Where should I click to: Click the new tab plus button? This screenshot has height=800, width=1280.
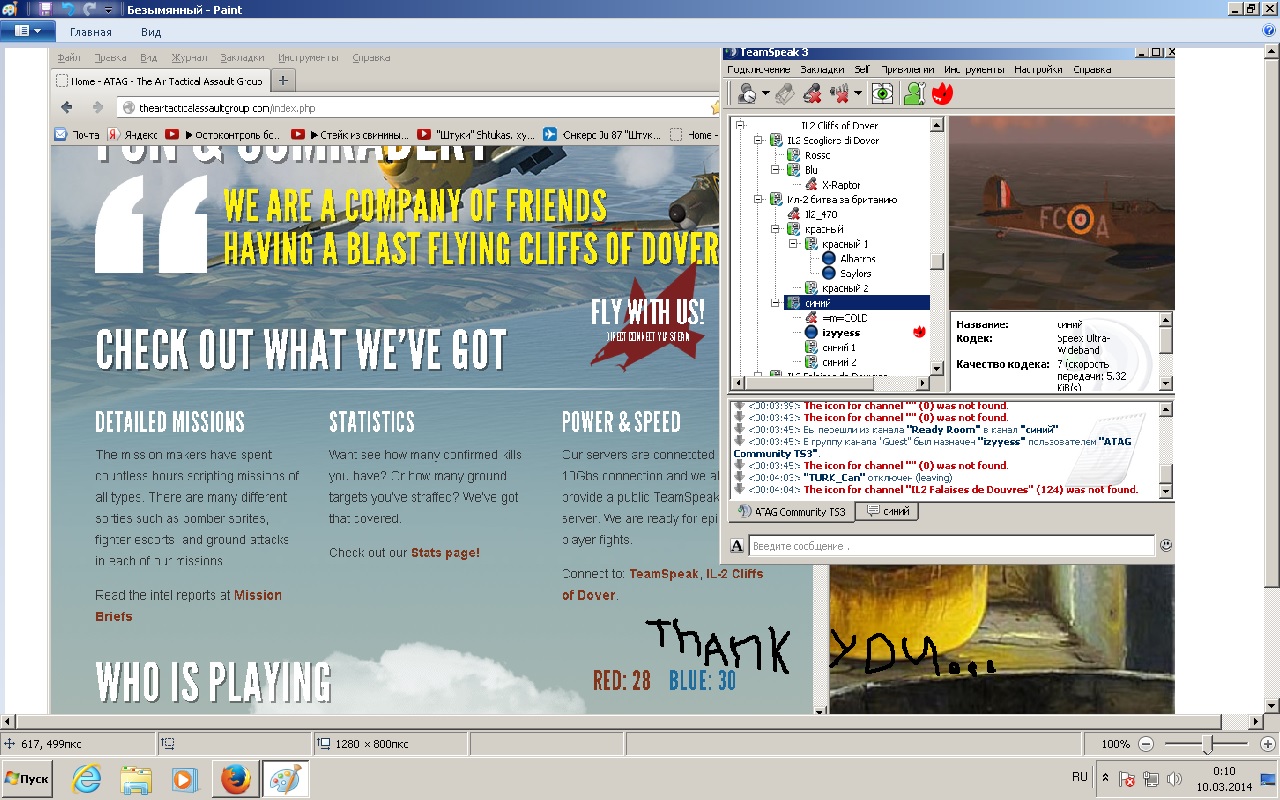tap(283, 81)
